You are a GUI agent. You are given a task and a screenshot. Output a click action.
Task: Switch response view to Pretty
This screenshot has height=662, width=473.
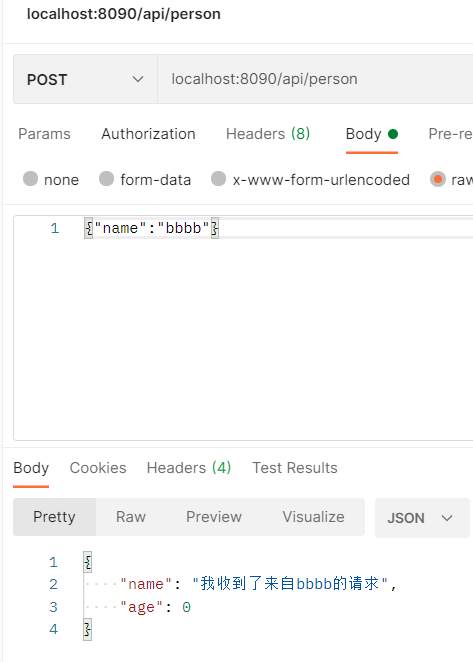[54, 517]
